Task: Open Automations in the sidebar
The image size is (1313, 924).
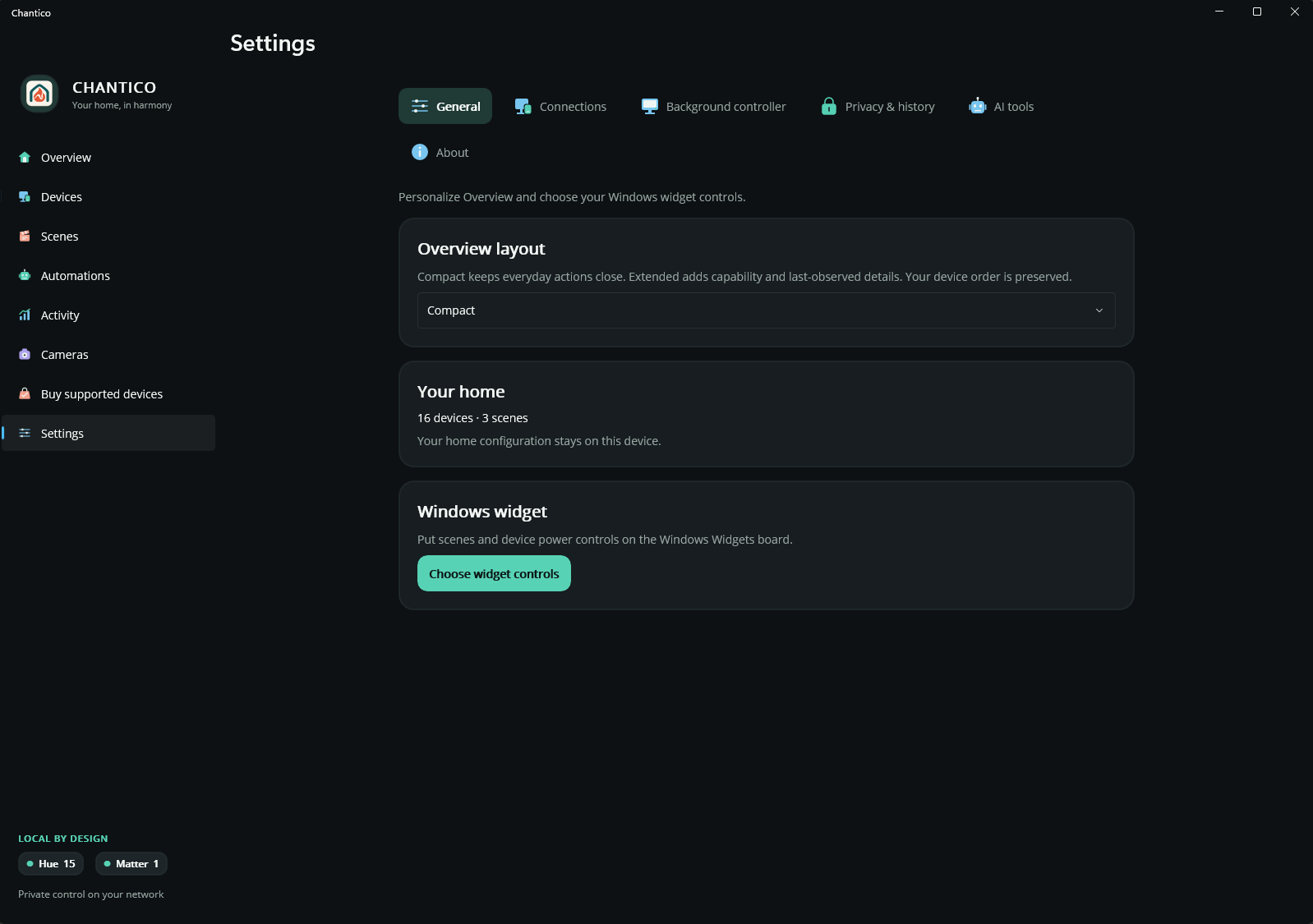Action: pyautogui.click(x=108, y=276)
